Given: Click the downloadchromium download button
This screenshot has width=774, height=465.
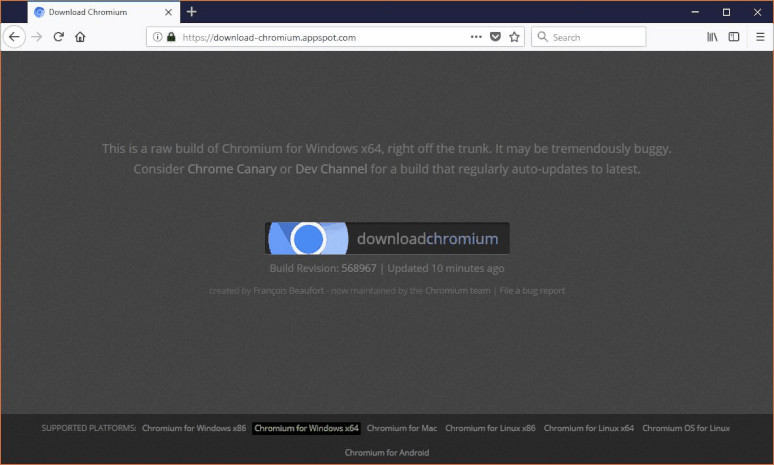Looking at the screenshot, I should 387,238.
